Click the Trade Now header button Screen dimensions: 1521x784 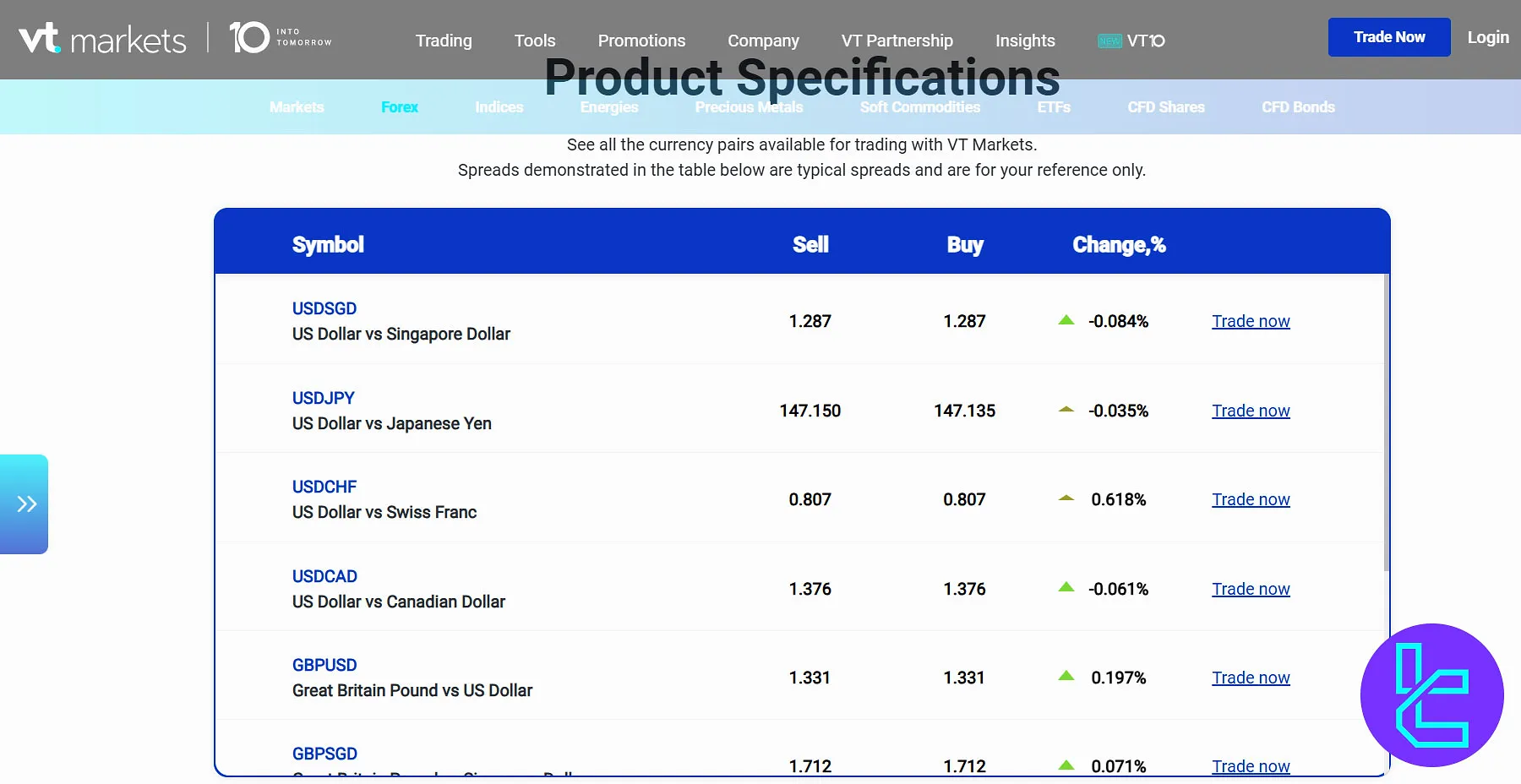click(x=1389, y=37)
